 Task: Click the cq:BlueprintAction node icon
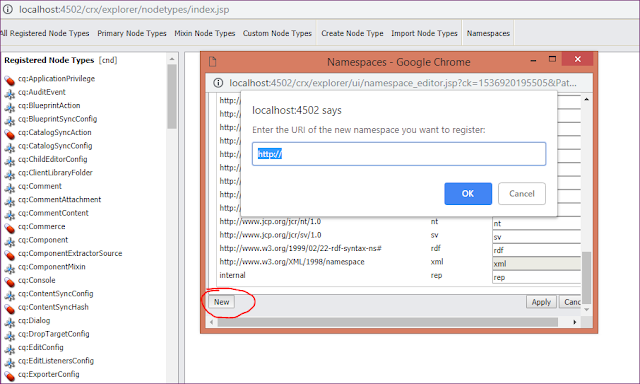pos(9,107)
